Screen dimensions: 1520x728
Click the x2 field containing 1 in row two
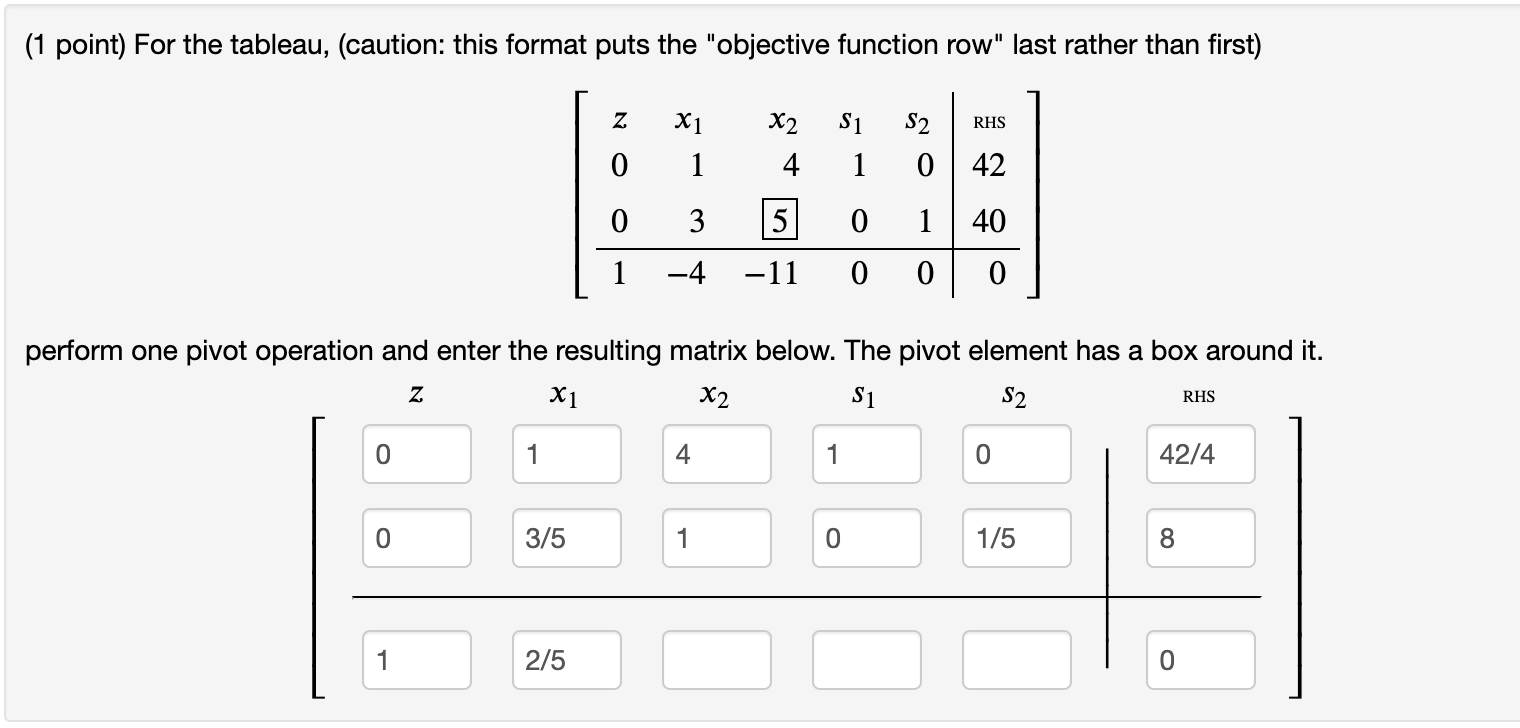click(716, 538)
